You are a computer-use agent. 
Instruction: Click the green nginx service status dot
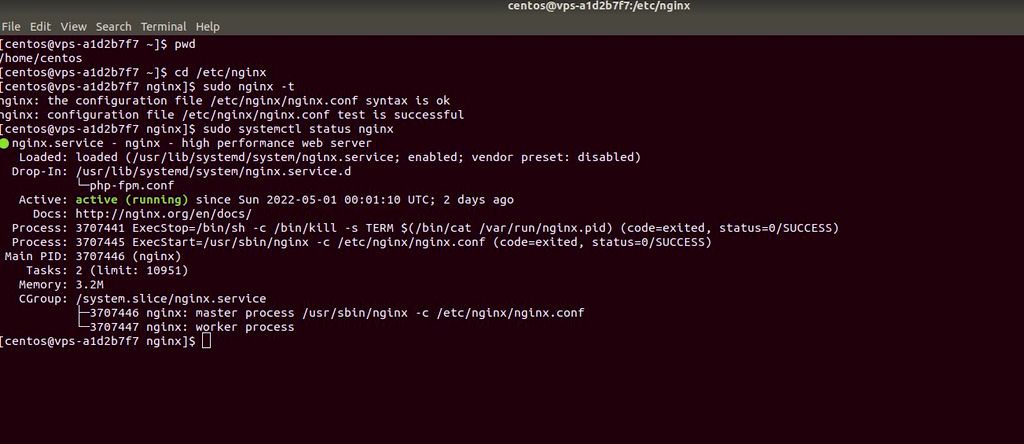click(5, 144)
